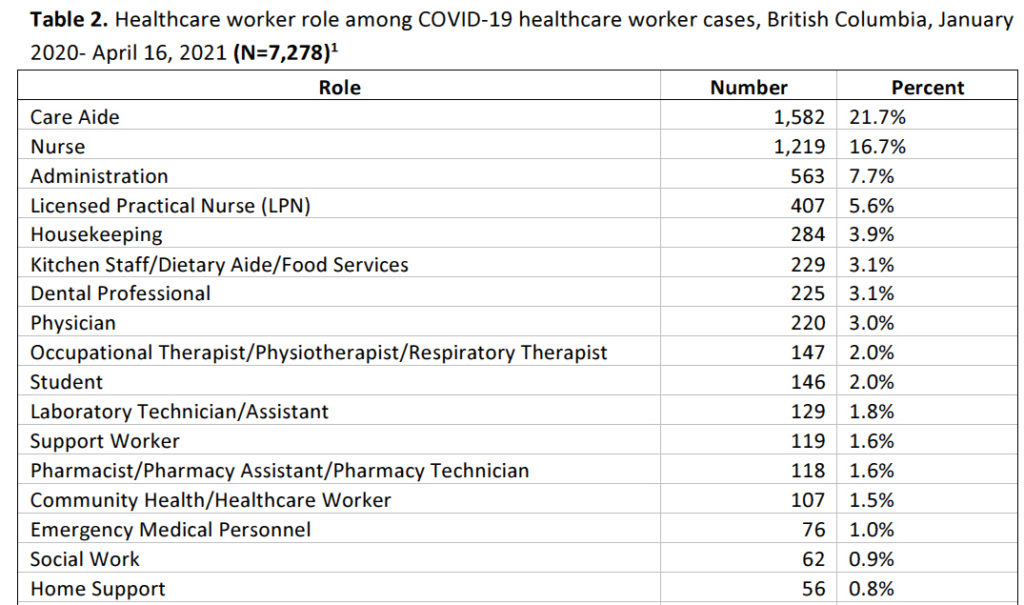Click the Student role cell
This screenshot has width=1024, height=605.
pyautogui.click(x=66, y=382)
